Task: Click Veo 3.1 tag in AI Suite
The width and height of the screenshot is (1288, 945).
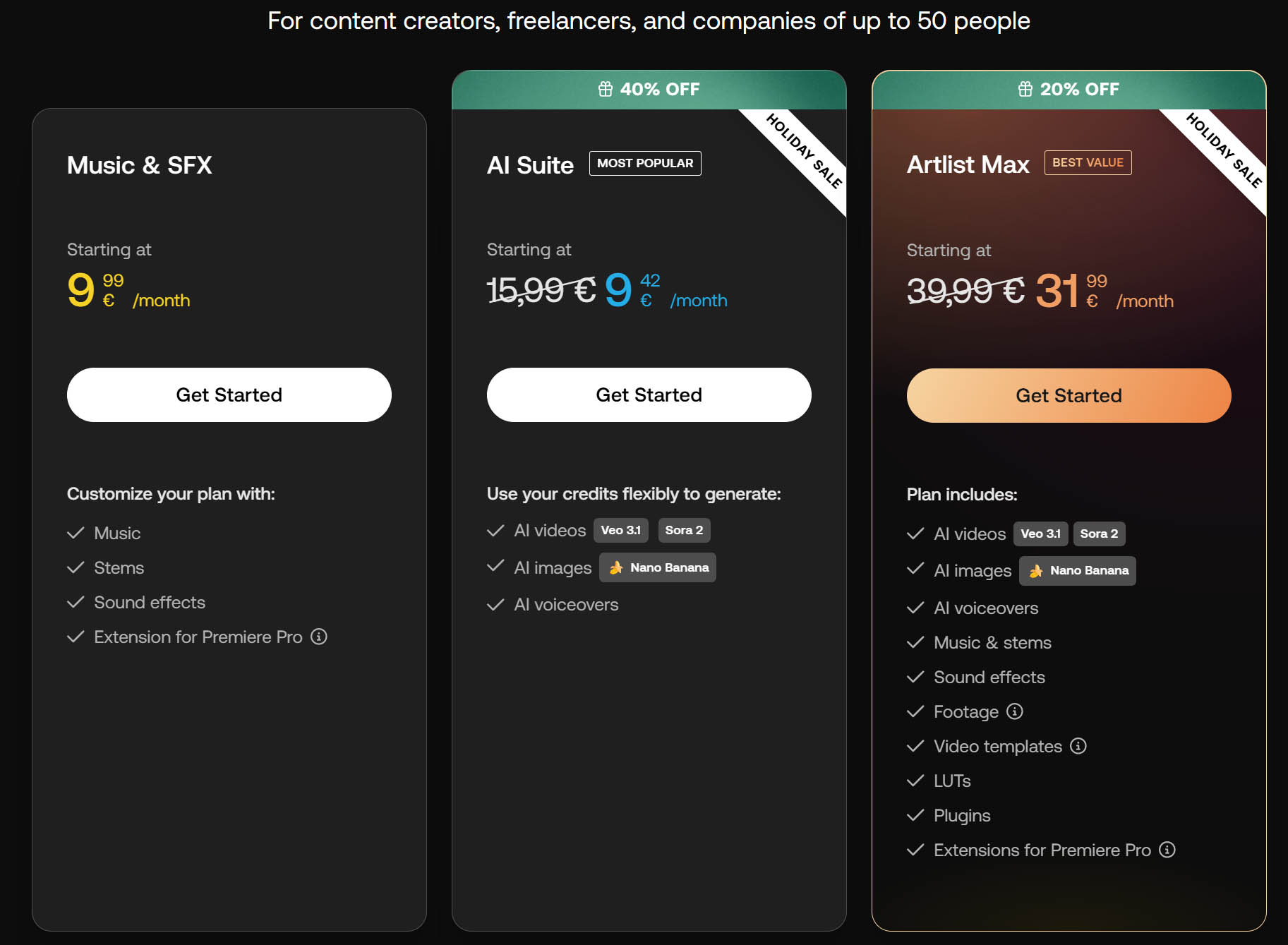Action: (620, 530)
